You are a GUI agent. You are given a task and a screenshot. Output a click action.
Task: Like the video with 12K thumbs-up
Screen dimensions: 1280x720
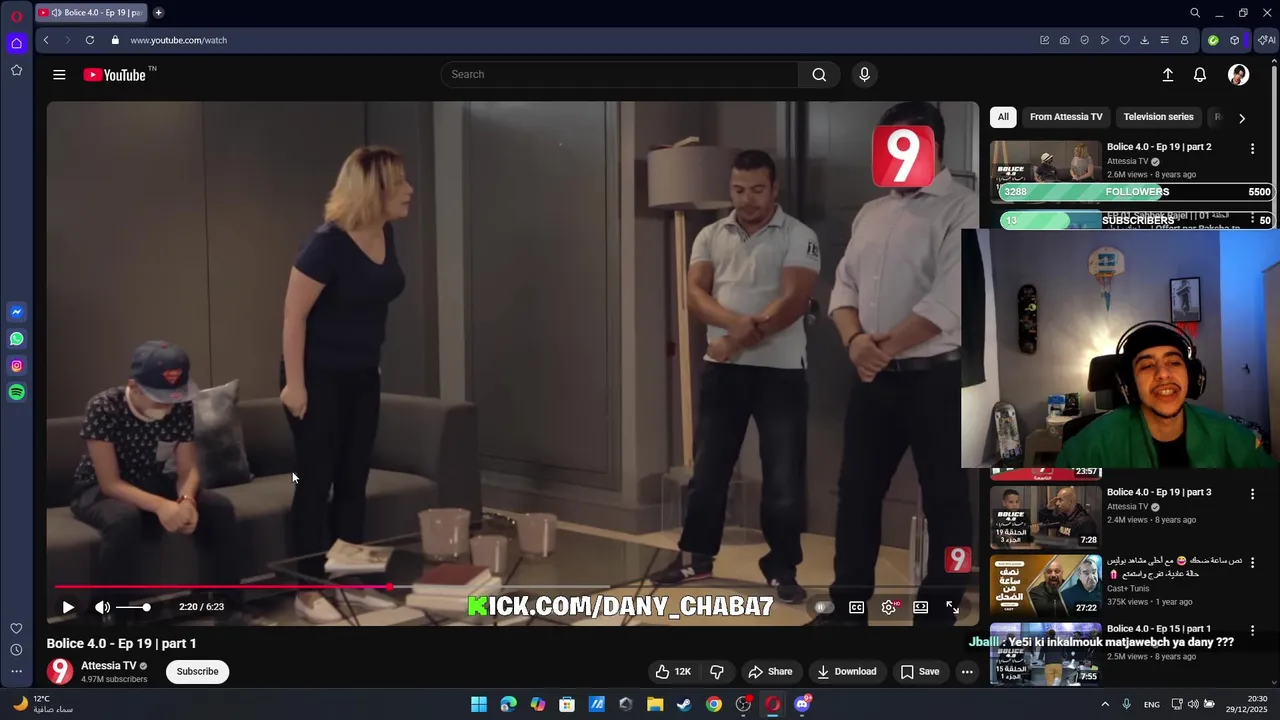673,672
